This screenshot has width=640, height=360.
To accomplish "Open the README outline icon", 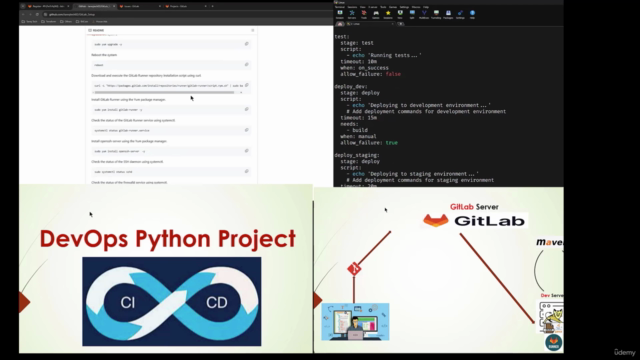I will coord(253,30).
